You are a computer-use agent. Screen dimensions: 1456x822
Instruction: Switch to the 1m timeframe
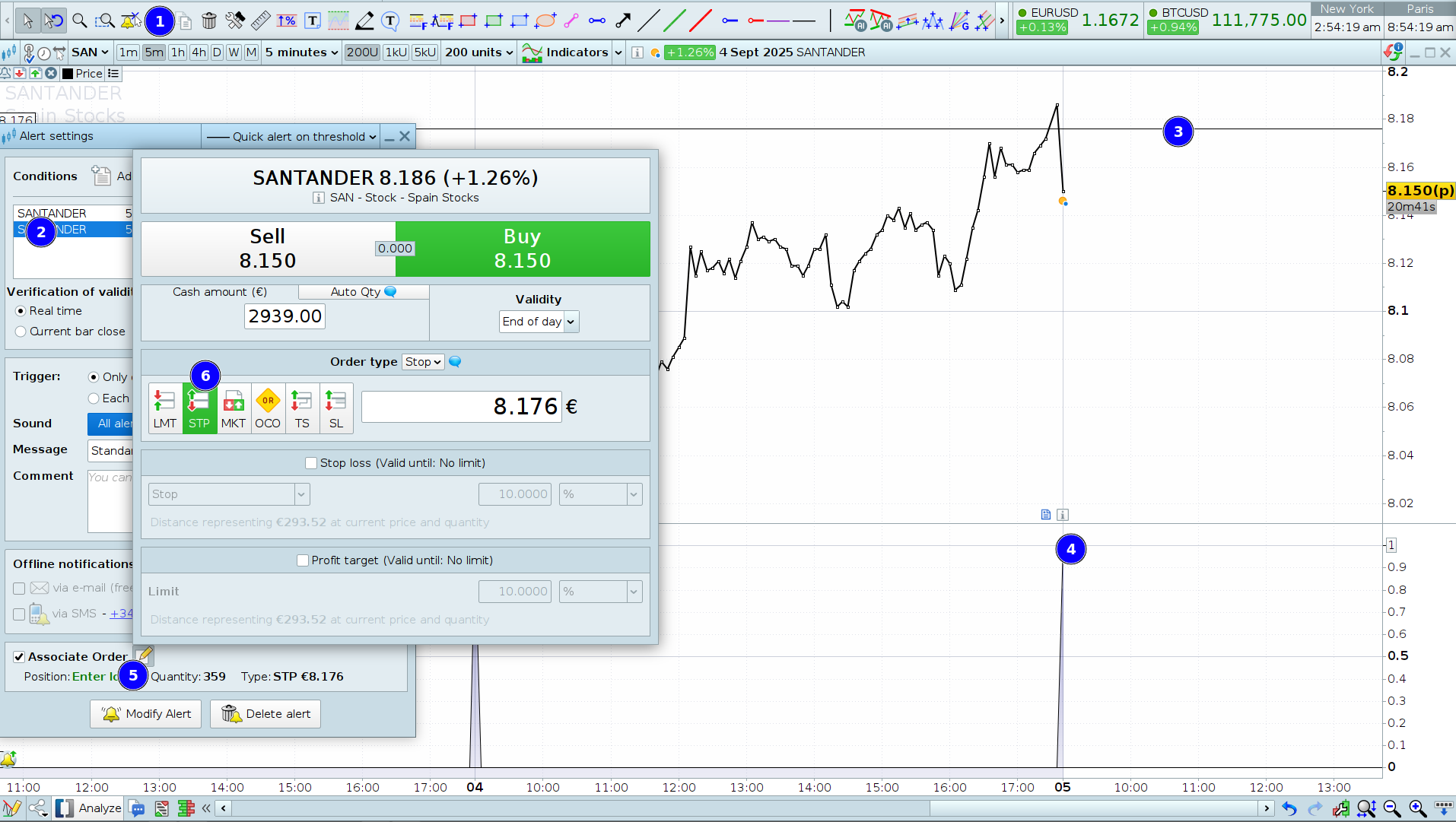[128, 52]
